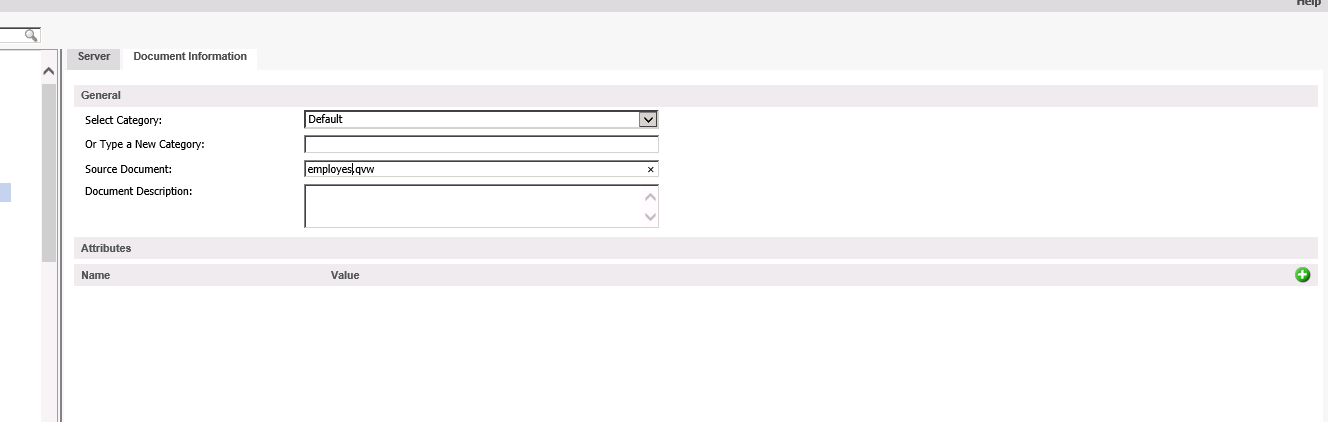Image resolution: width=1328 pixels, height=422 pixels.
Task: Click the Document Description scroll-up arrow
Action: click(651, 196)
